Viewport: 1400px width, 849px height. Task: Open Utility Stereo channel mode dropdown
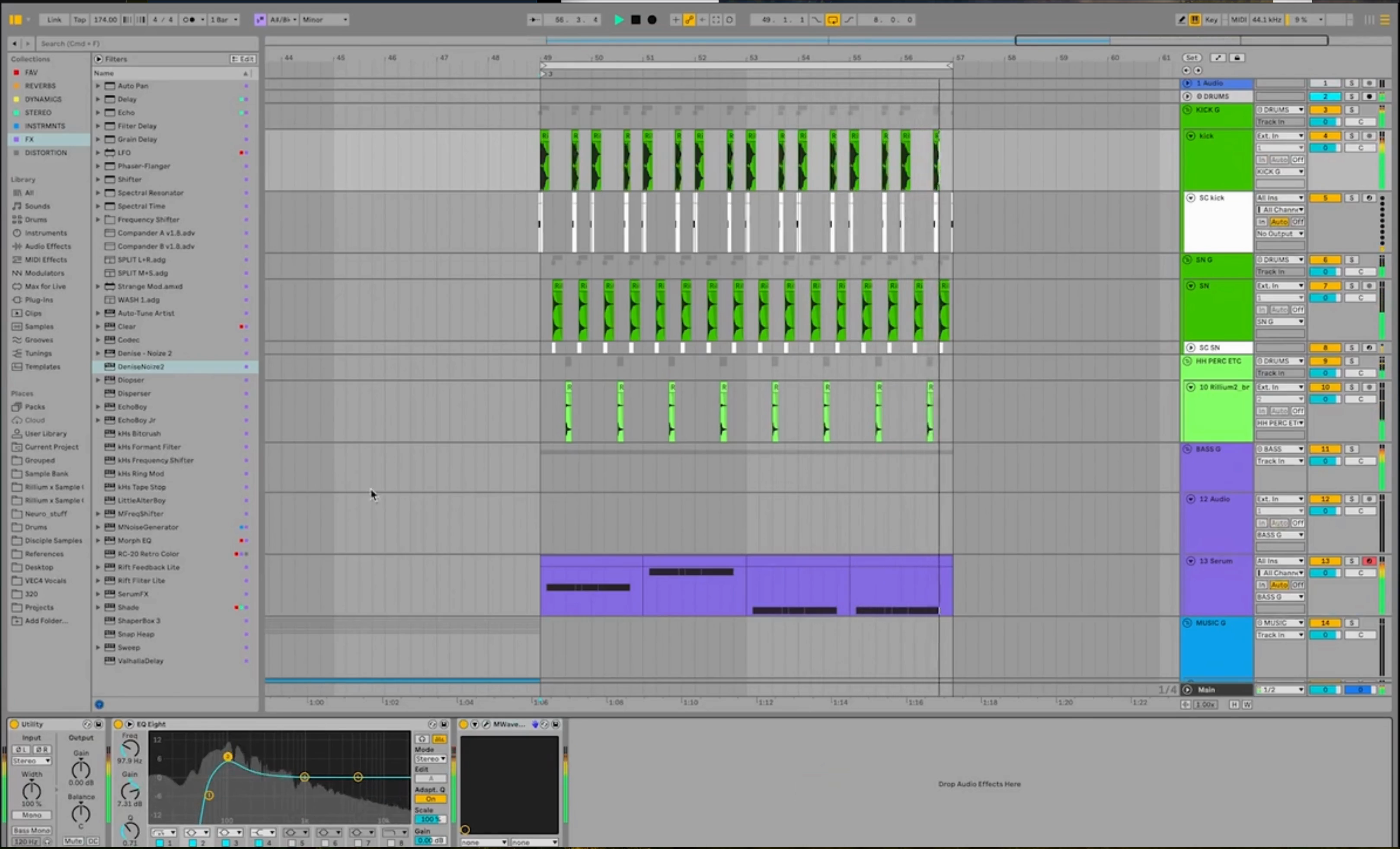pyautogui.click(x=32, y=760)
